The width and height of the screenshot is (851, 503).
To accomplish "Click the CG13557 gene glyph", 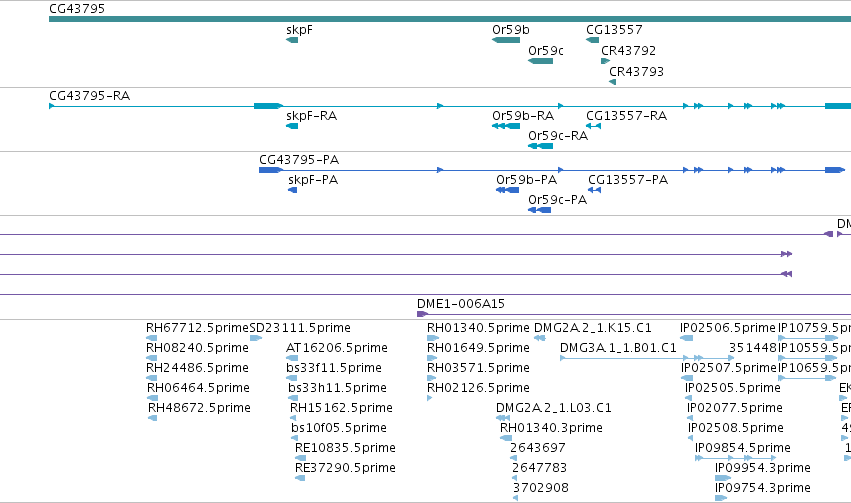I will coord(593,40).
